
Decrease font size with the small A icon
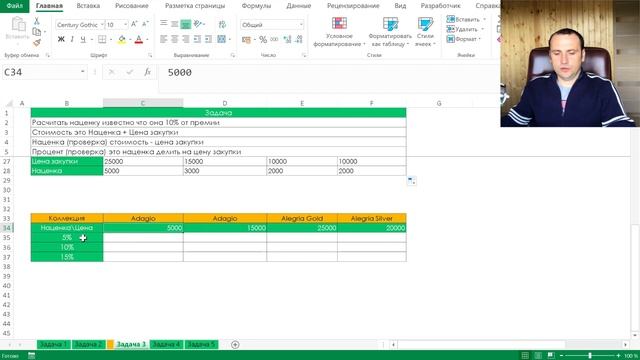click(145, 24)
